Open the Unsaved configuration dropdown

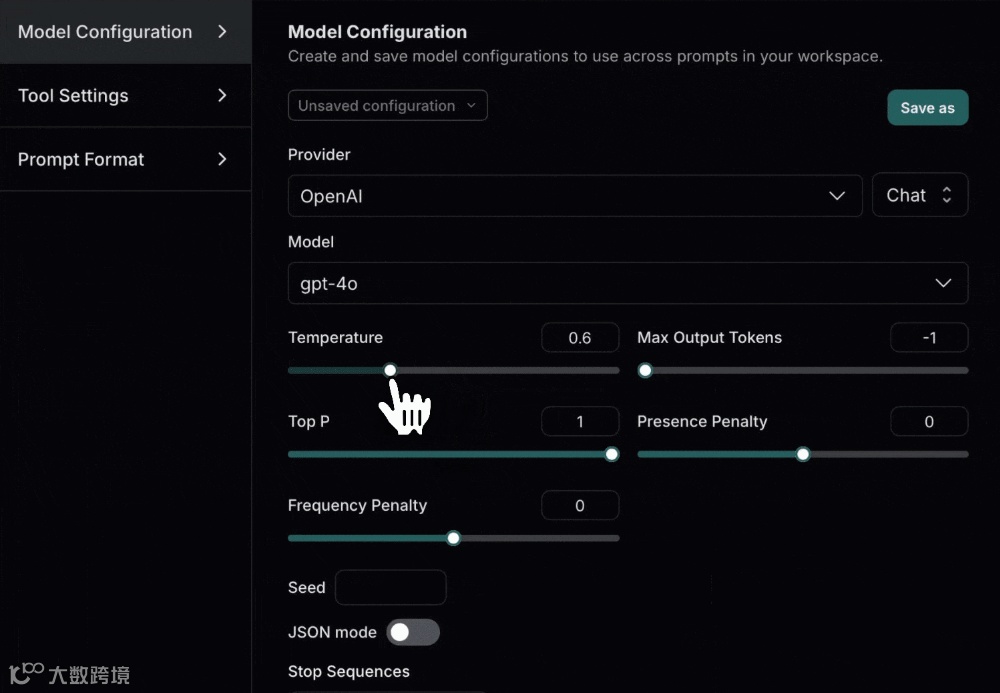click(387, 106)
